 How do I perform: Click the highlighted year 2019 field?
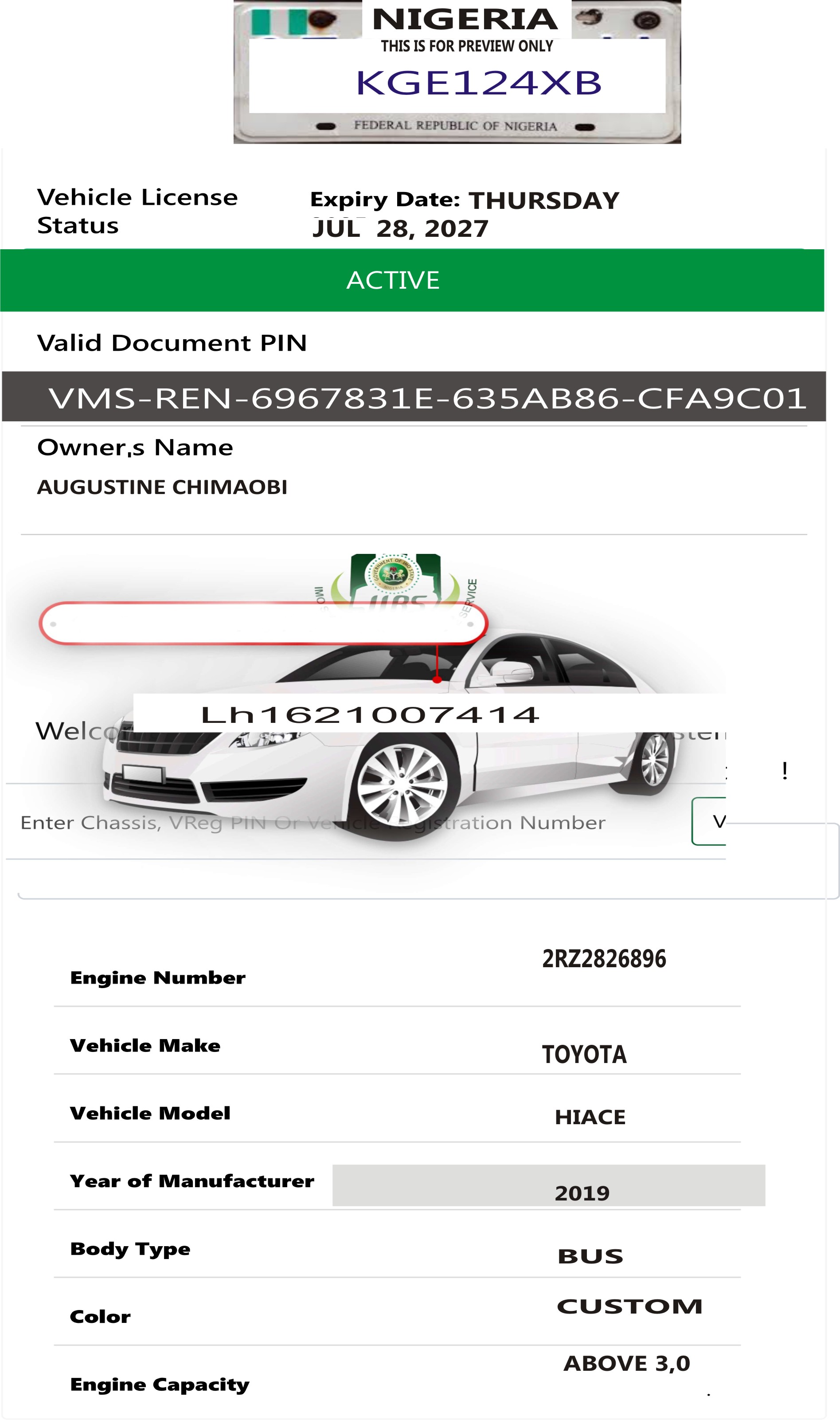click(x=548, y=1185)
